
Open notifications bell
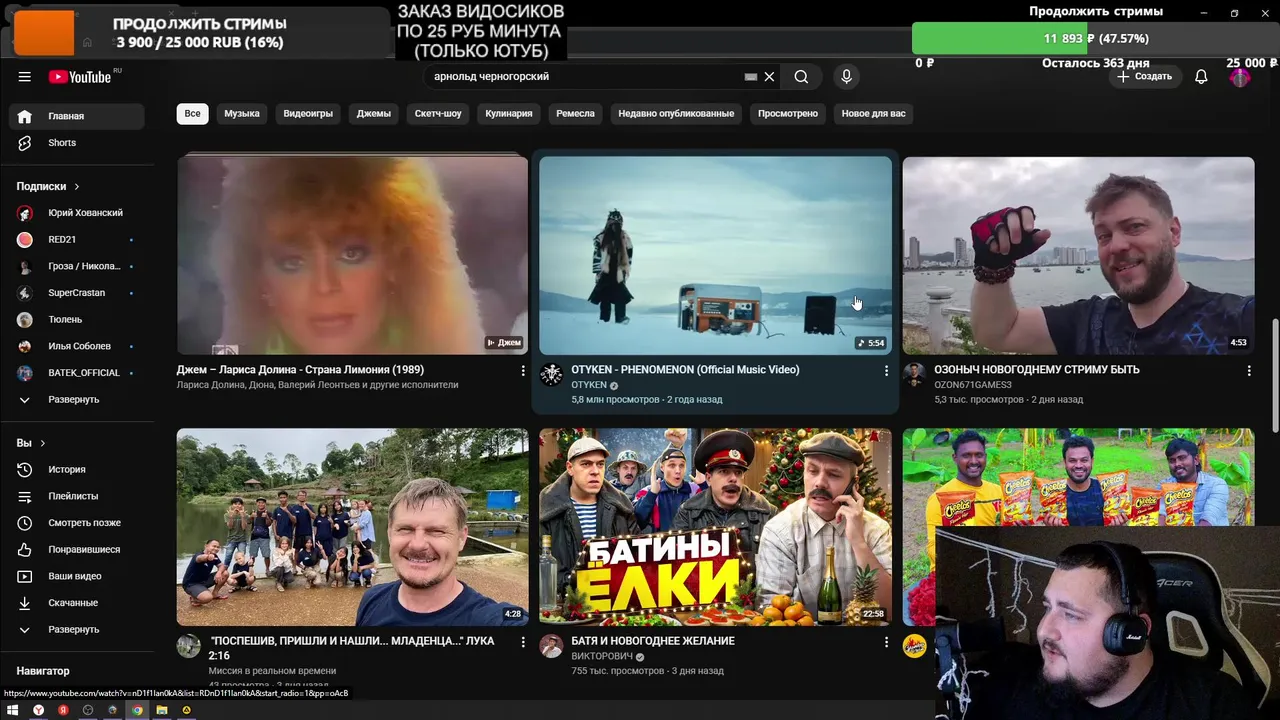[1201, 77]
